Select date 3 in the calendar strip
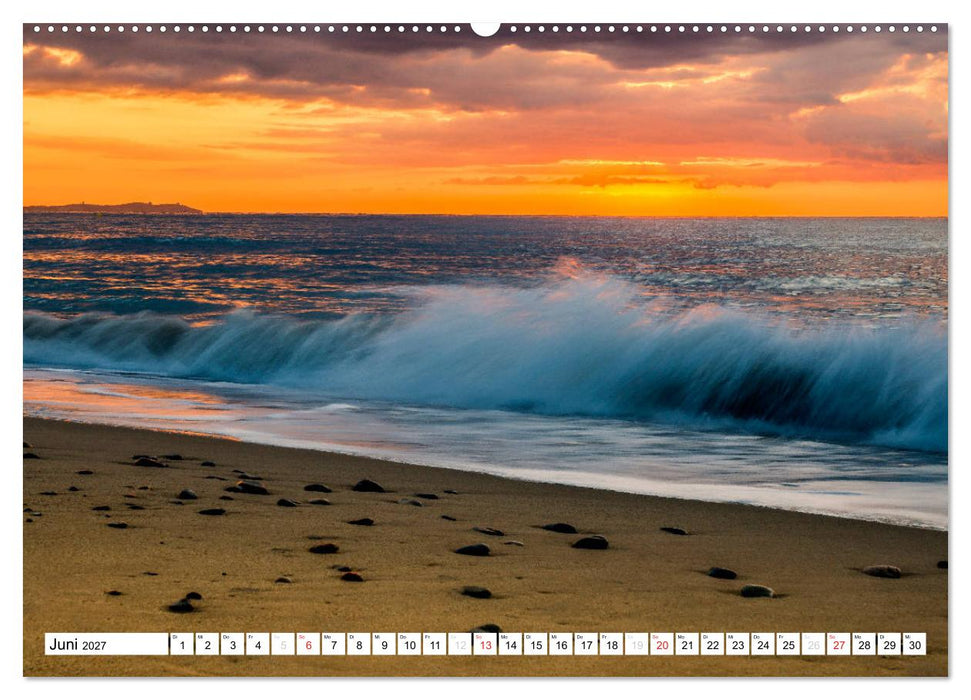This screenshot has height=700, width=971. coord(233,644)
